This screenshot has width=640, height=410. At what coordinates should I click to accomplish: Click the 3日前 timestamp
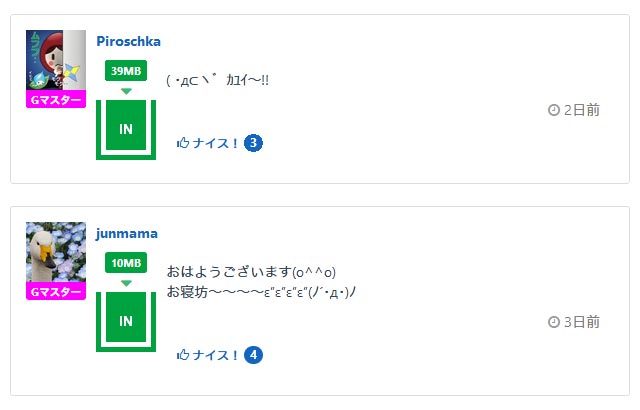[581, 322]
